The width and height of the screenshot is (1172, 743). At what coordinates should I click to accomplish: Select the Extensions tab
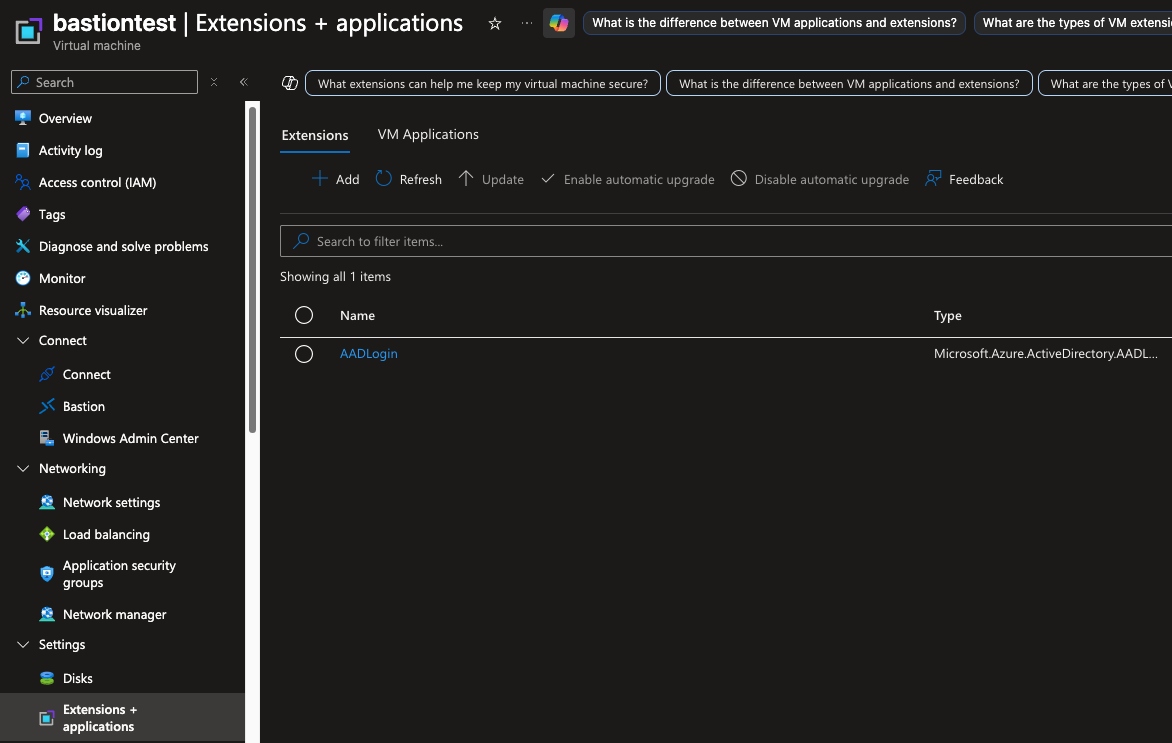315,135
